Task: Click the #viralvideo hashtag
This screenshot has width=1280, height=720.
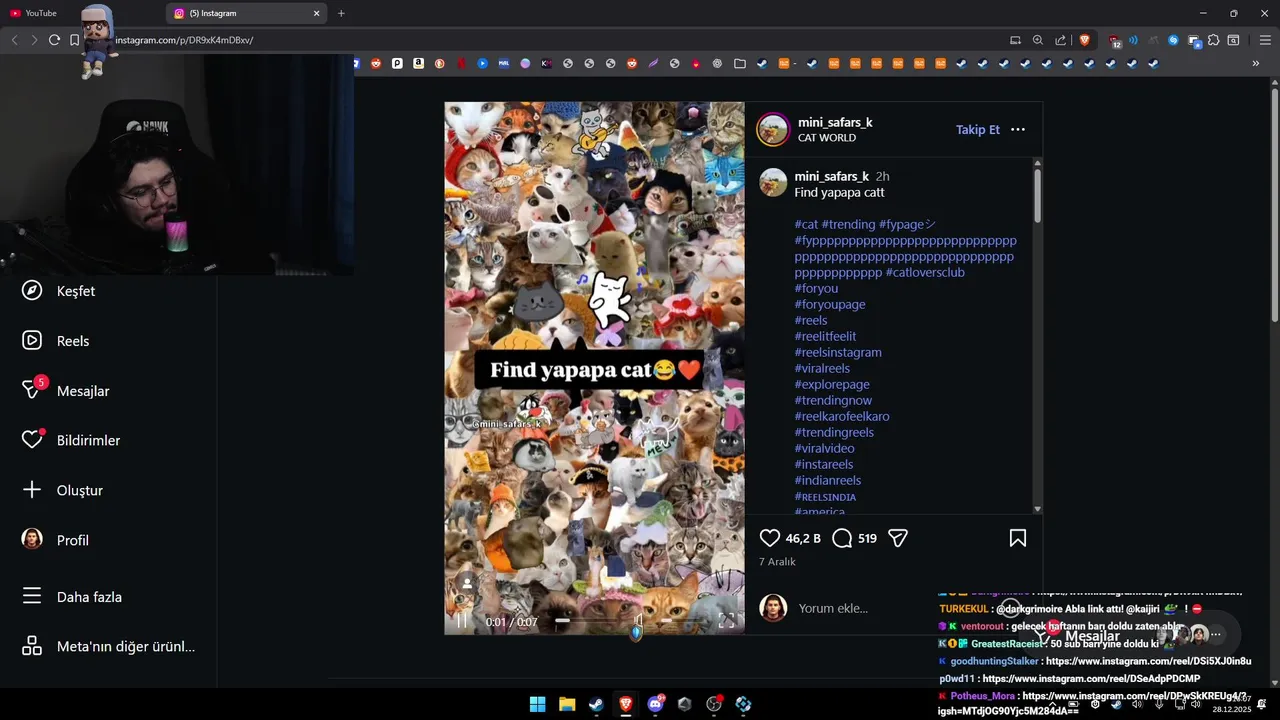Action: coord(825,448)
